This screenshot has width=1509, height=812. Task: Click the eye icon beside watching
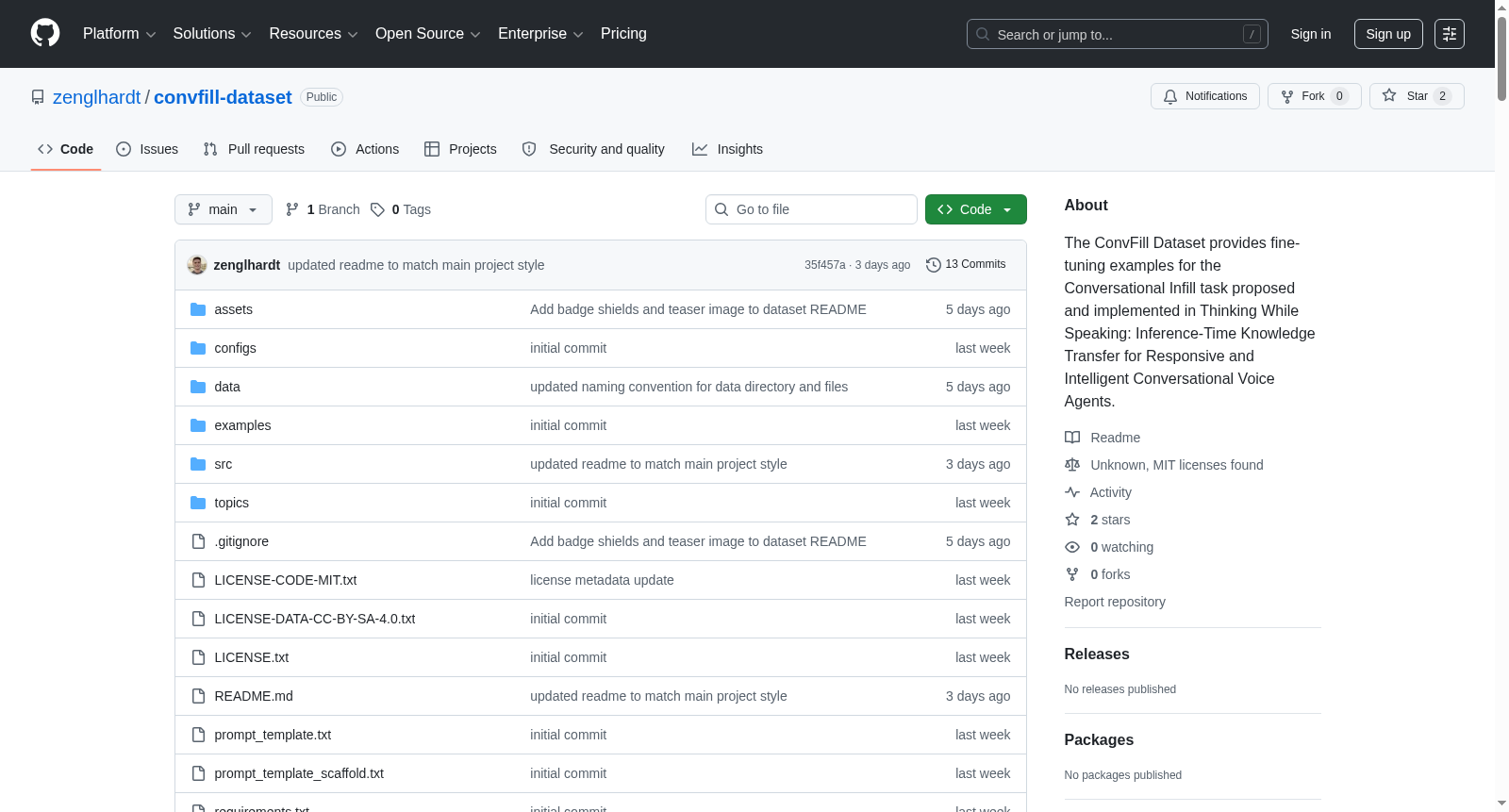pos(1072,547)
